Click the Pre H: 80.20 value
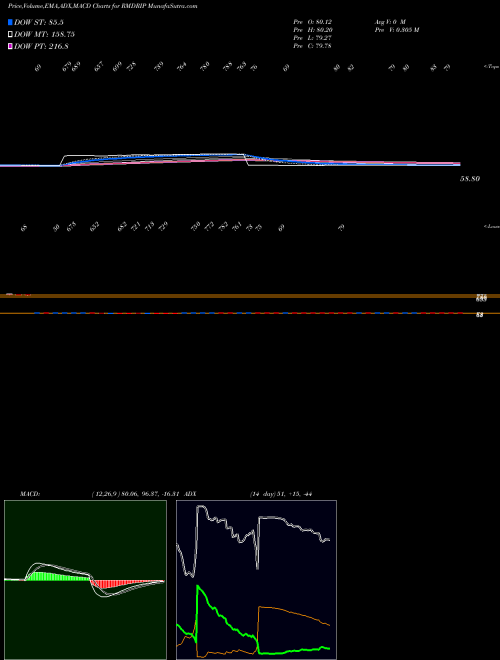This screenshot has height=660, width=500. pos(313,30)
